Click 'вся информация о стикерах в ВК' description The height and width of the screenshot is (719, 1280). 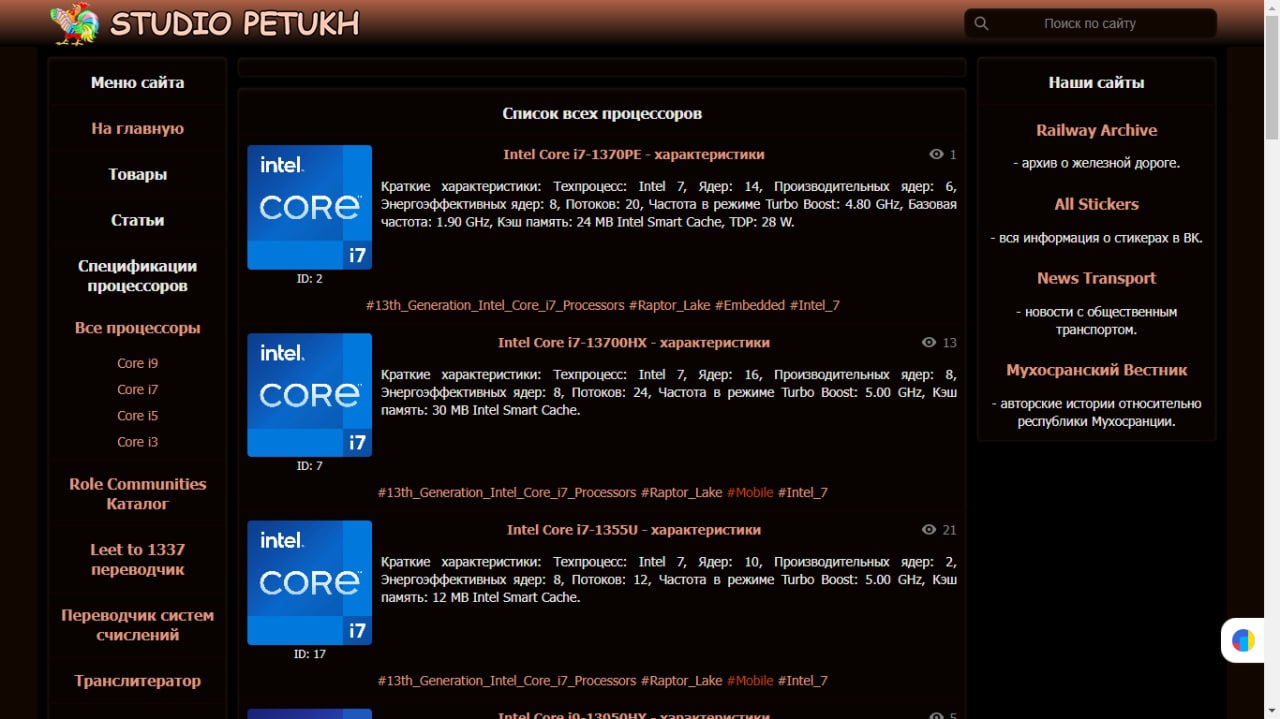(1097, 238)
